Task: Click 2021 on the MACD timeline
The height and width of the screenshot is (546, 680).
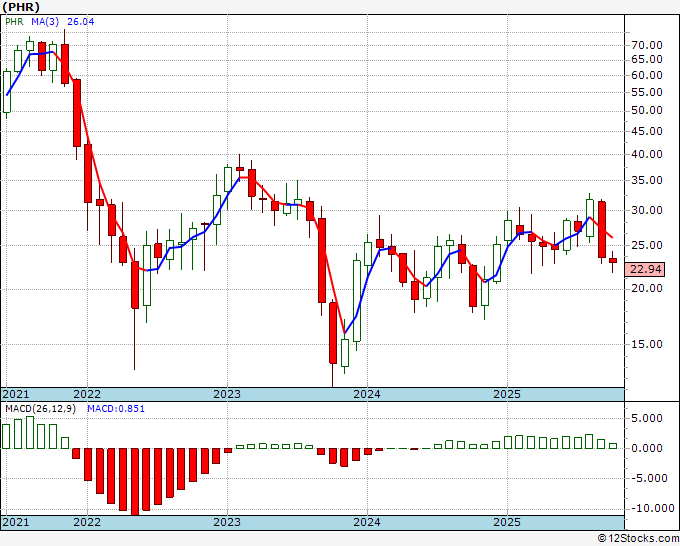Action: 16,522
